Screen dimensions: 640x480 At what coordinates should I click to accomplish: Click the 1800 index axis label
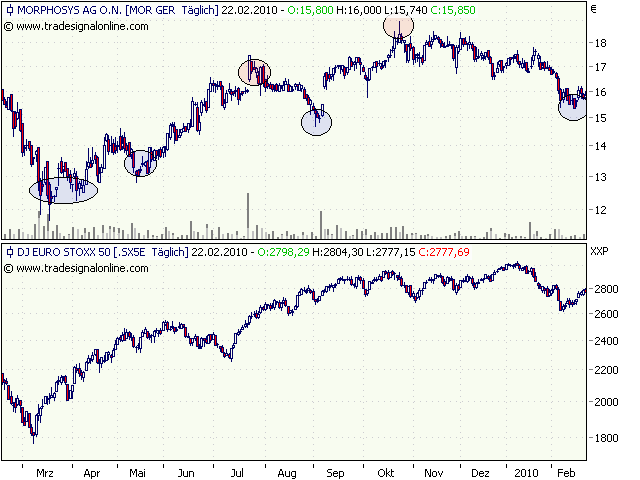pos(606,438)
